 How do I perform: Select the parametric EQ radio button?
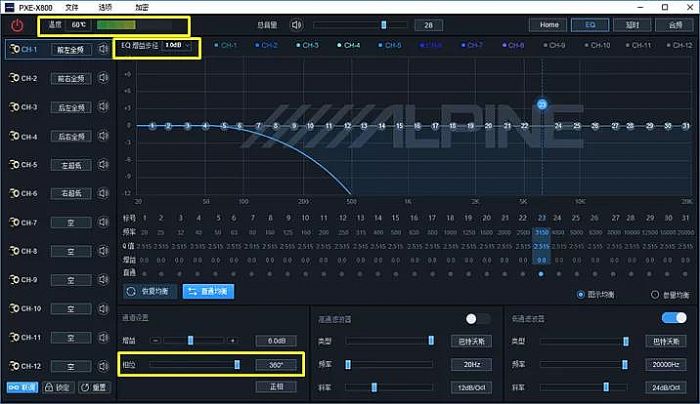655,295
